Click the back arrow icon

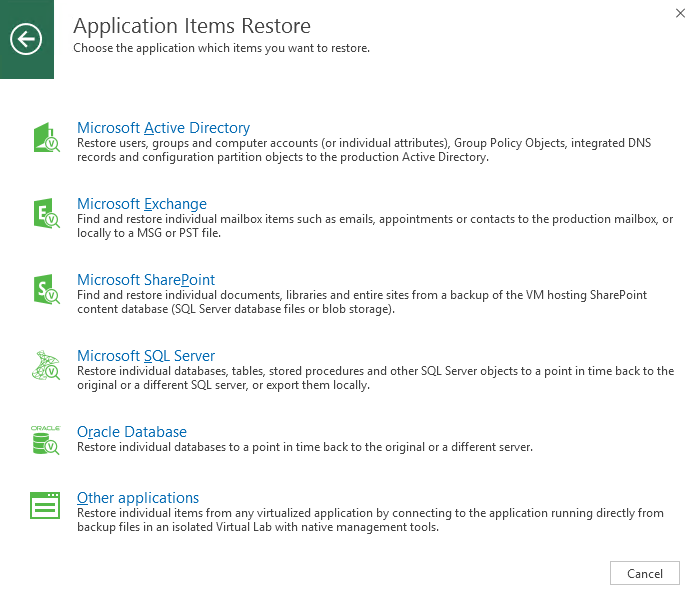(26, 39)
